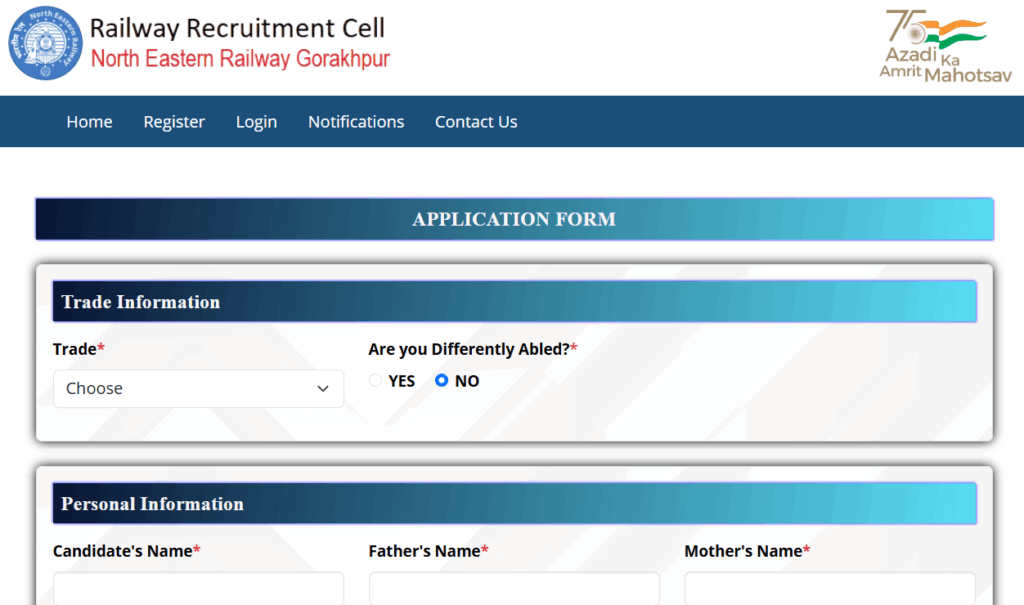1024x605 pixels.
Task: Select NO for Differently Abled
Action: pyautogui.click(x=442, y=381)
